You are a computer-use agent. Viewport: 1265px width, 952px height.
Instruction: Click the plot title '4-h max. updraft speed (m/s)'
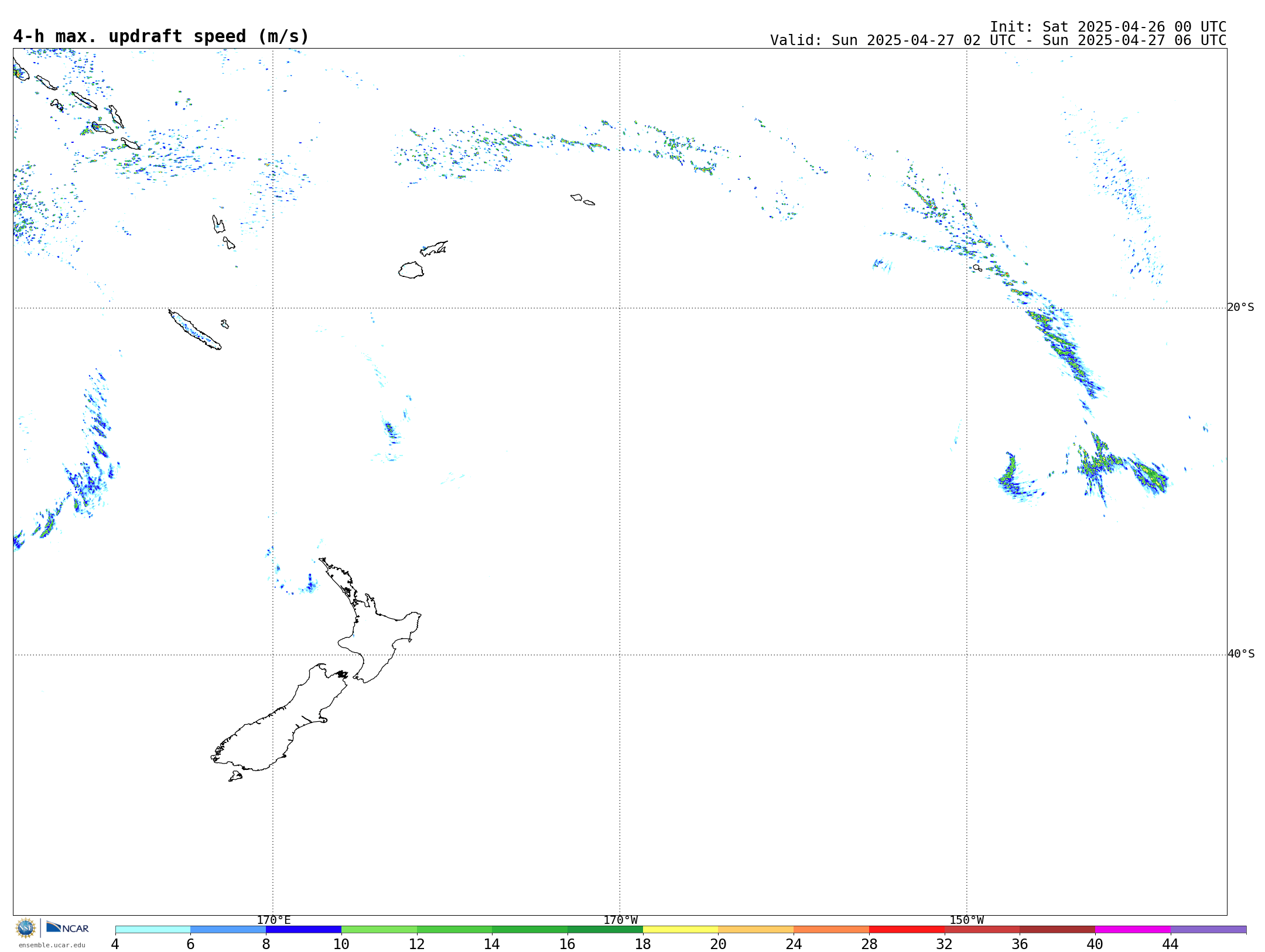(x=161, y=36)
